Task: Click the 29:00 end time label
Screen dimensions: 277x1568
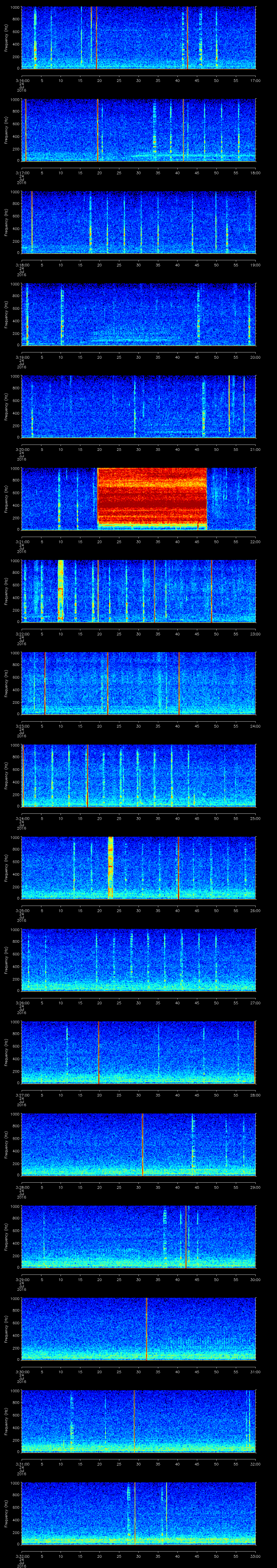Action: click(x=255, y=1187)
